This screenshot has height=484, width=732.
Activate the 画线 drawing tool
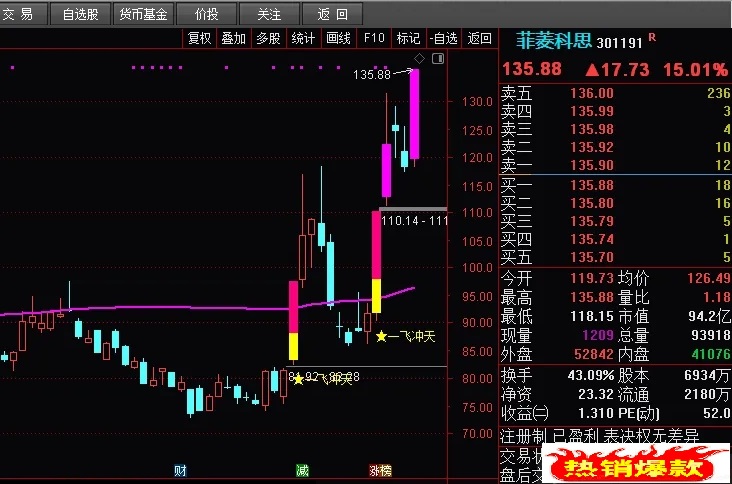[338, 38]
